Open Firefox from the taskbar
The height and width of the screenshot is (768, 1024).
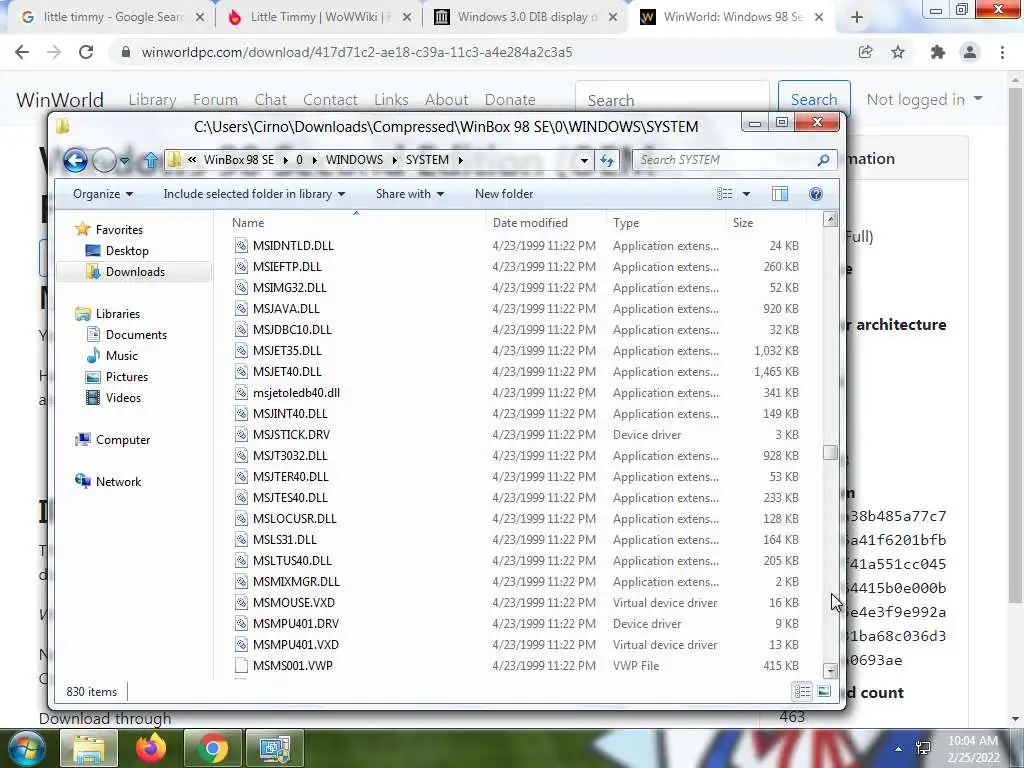(151, 748)
